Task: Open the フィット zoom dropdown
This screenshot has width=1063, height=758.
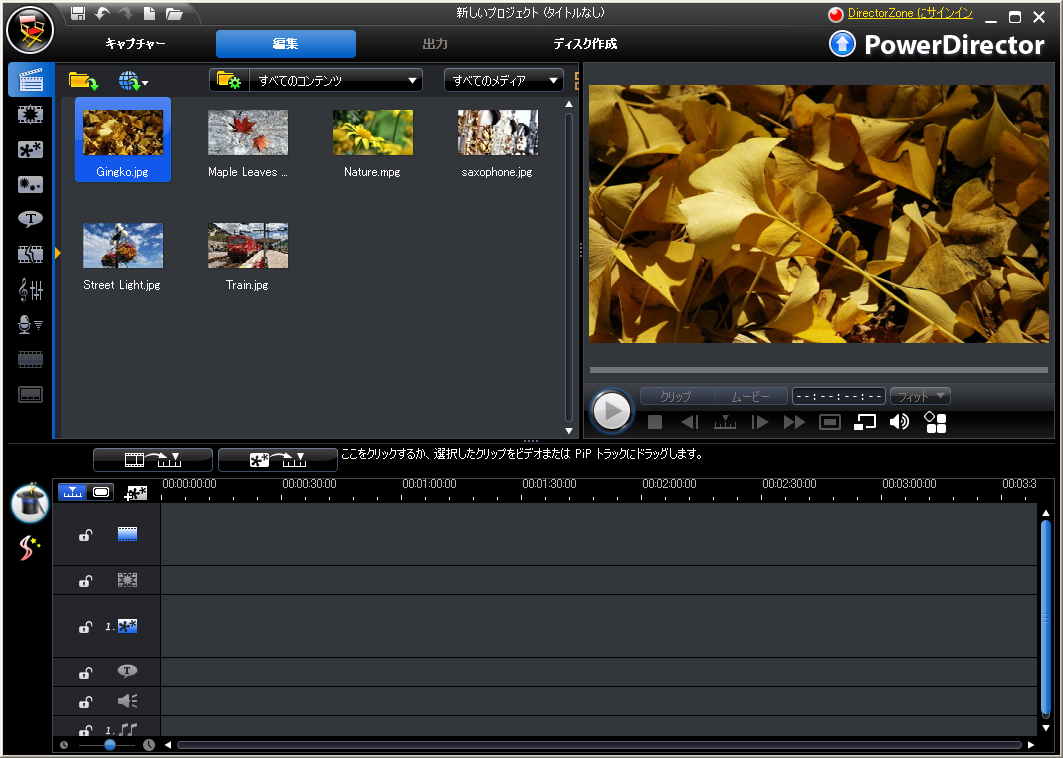Action: (x=920, y=397)
